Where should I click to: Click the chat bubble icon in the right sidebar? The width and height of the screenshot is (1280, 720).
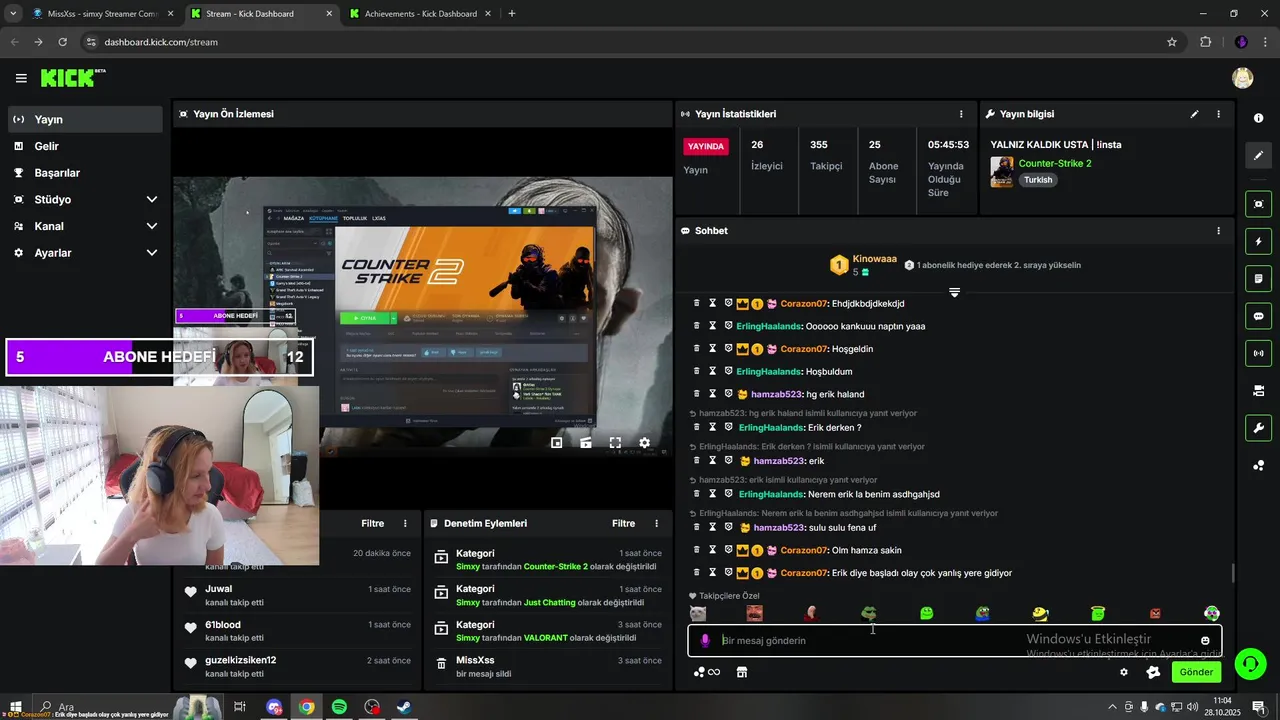[1258, 316]
